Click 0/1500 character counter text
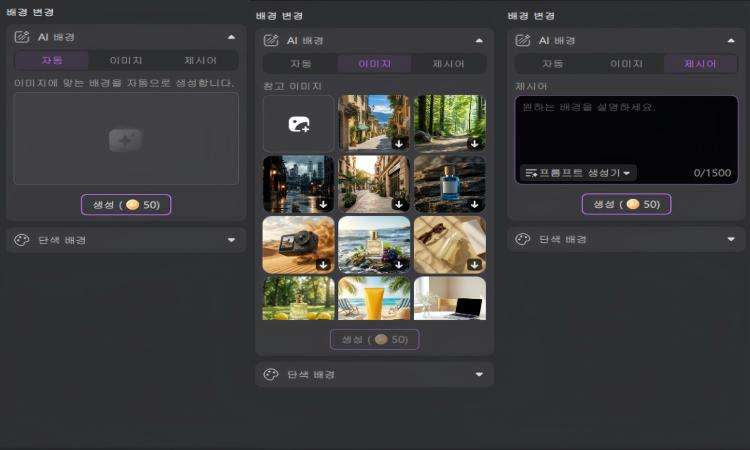 point(712,173)
